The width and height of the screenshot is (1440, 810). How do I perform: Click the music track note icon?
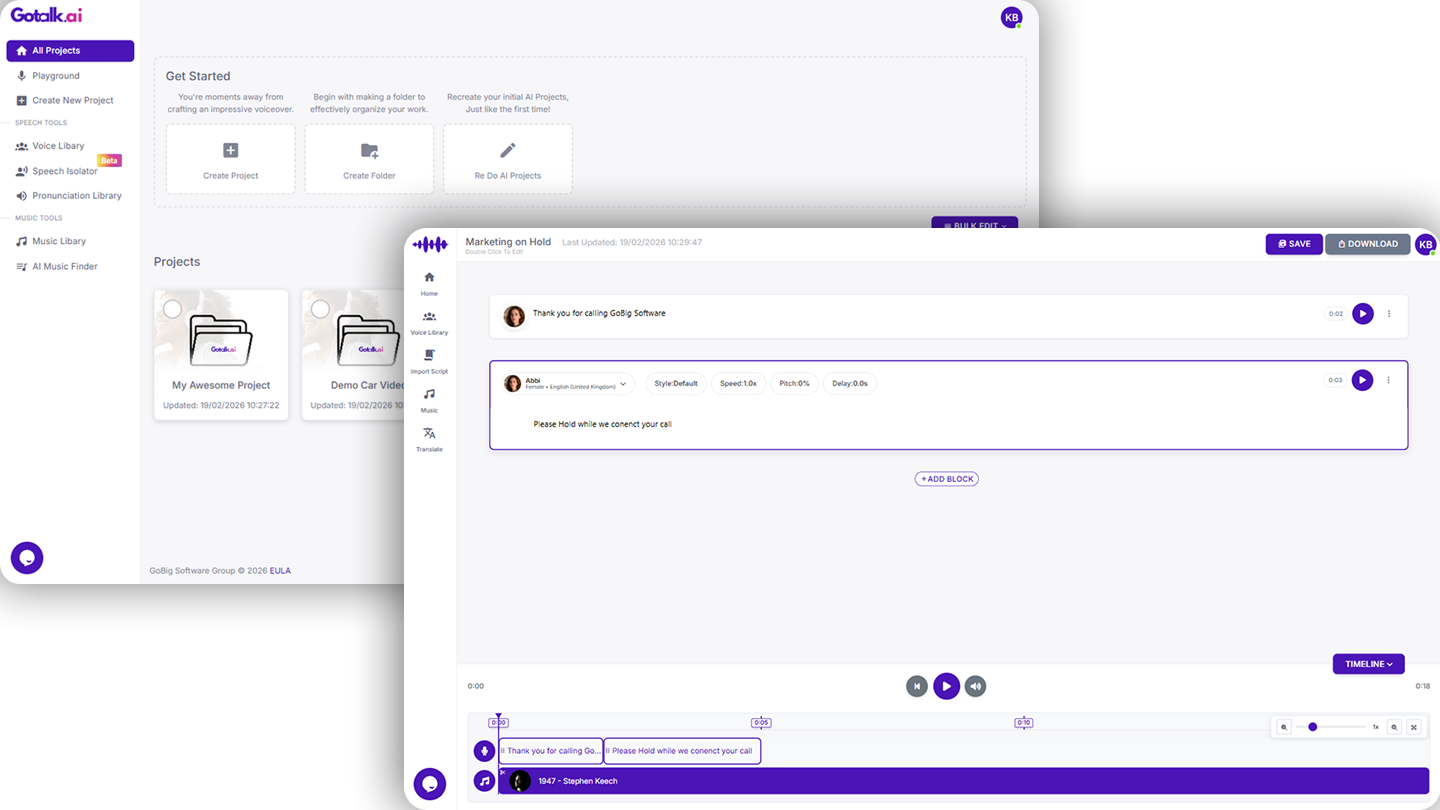coord(485,781)
